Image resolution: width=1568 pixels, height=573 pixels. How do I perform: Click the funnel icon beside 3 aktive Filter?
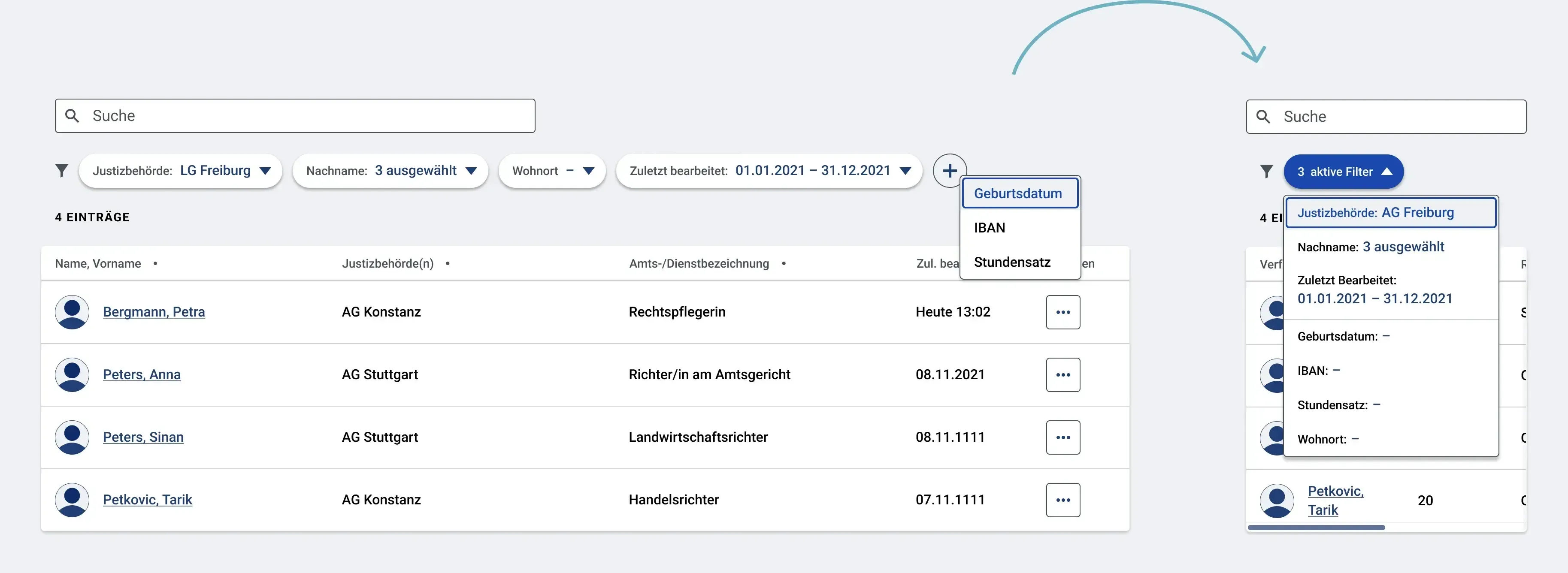[1266, 172]
